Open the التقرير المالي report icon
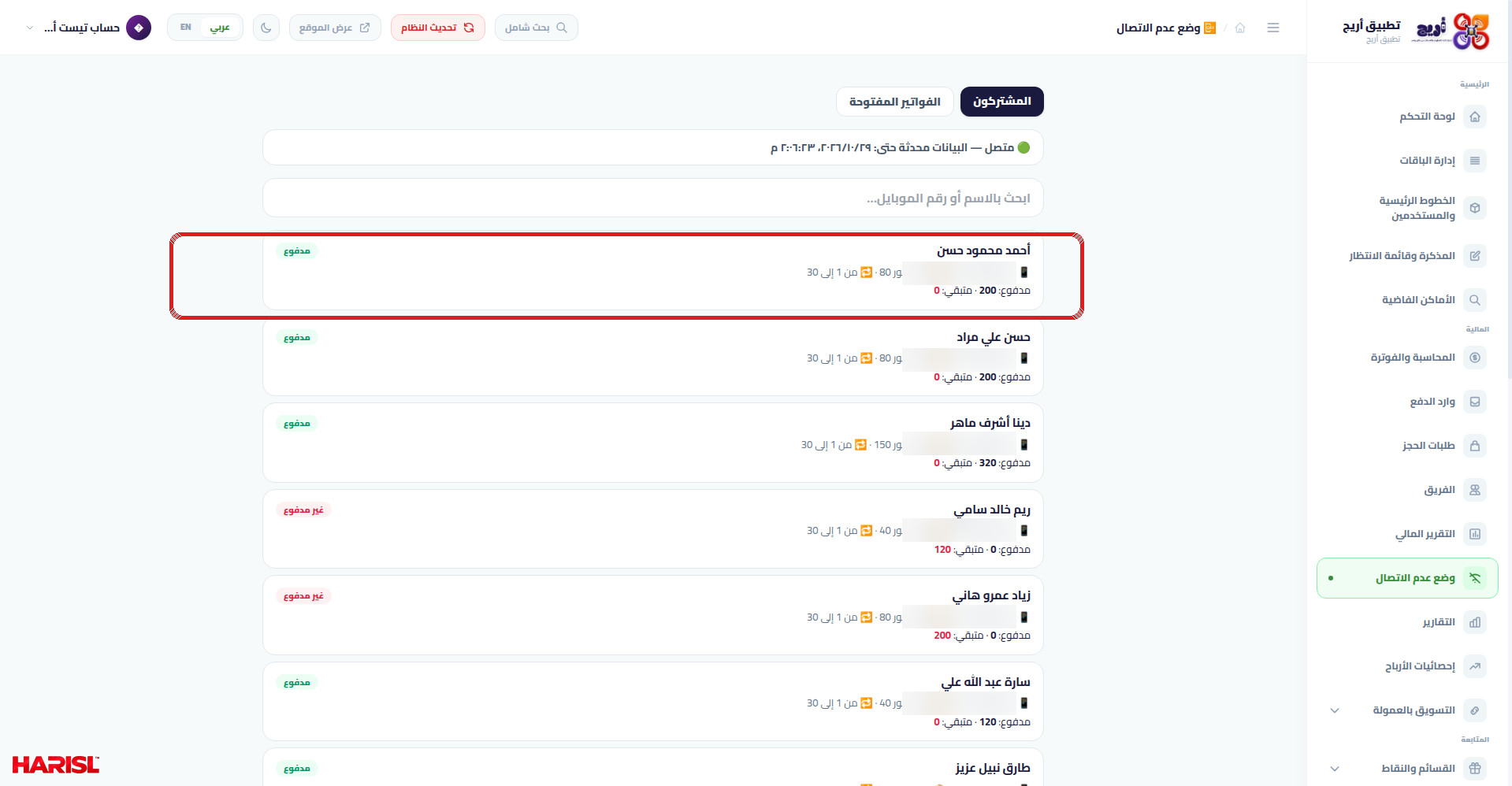1512x786 pixels. [x=1474, y=534]
